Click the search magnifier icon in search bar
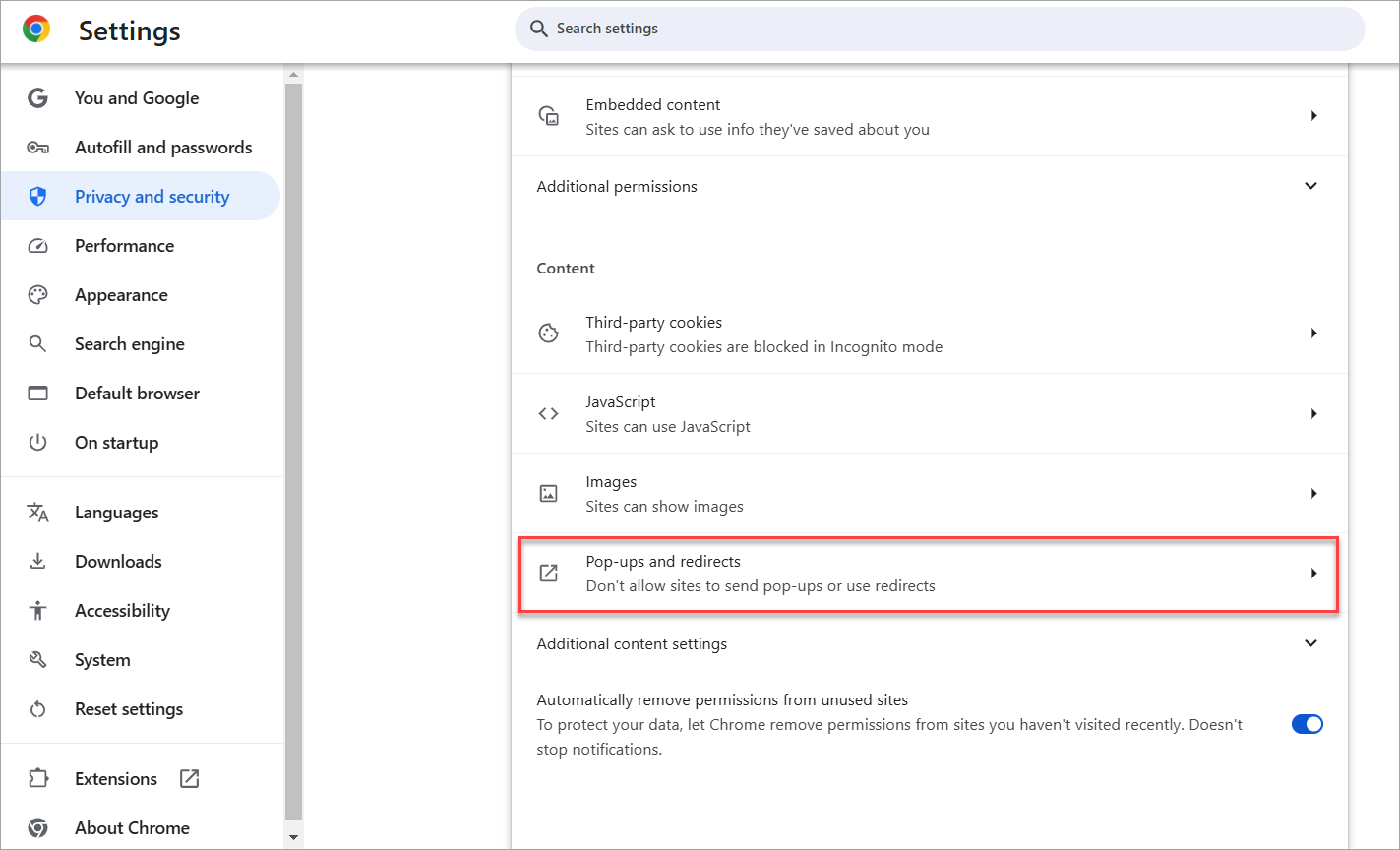The width and height of the screenshot is (1400, 850). point(538,29)
